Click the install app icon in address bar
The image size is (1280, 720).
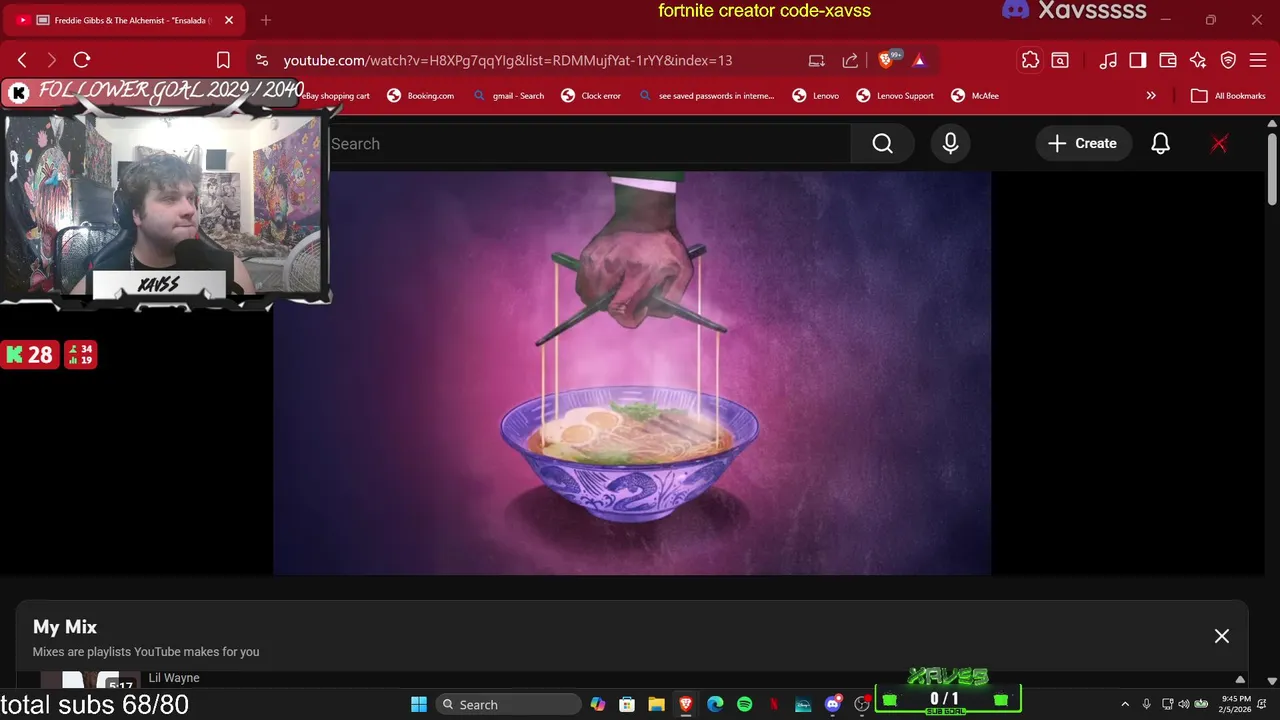(x=817, y=60)
